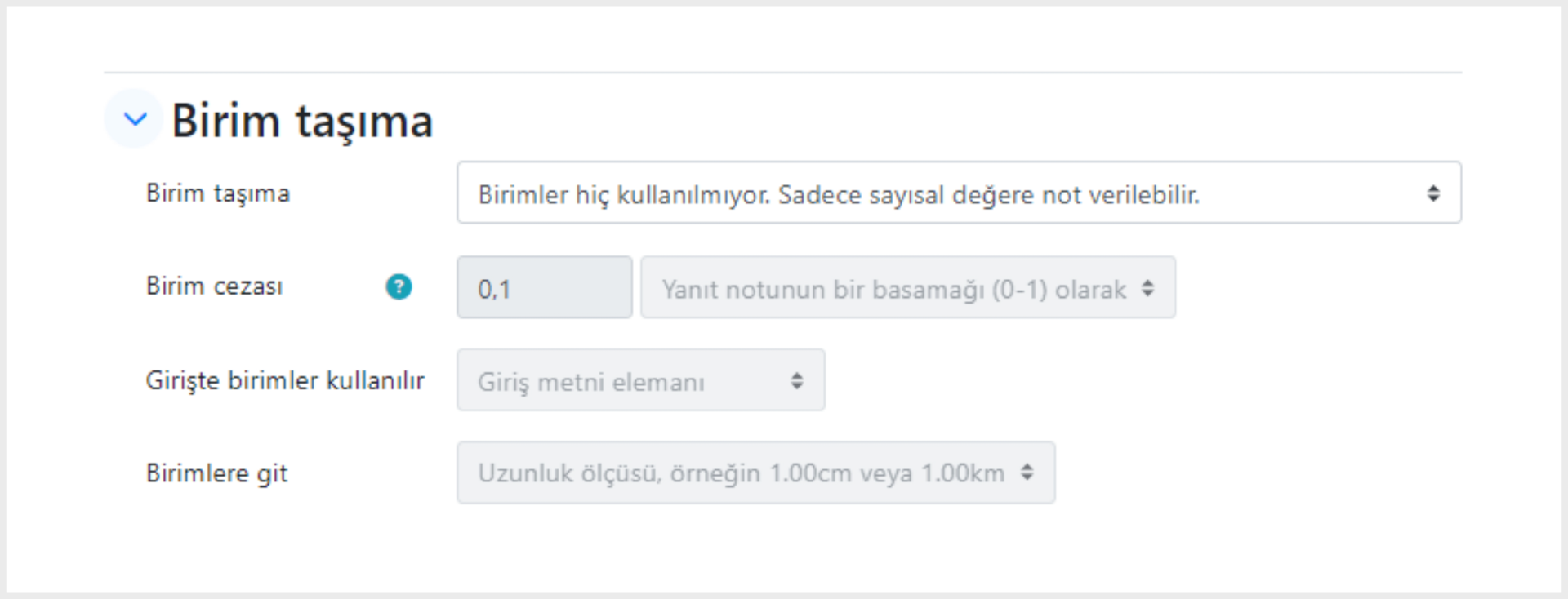The height and width of the screenshot is (599, 1568).
Task: Select text 'Sadece sayısal değere not verilebilir'
Action: point(987,196)
